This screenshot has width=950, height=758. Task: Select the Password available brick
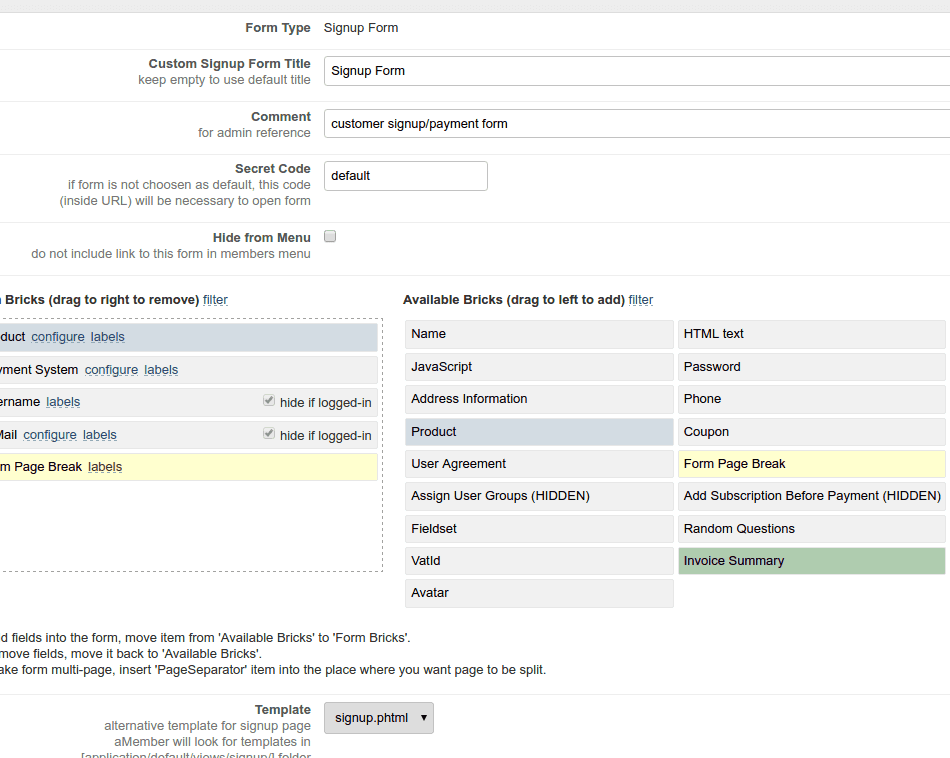coord(811,367)
